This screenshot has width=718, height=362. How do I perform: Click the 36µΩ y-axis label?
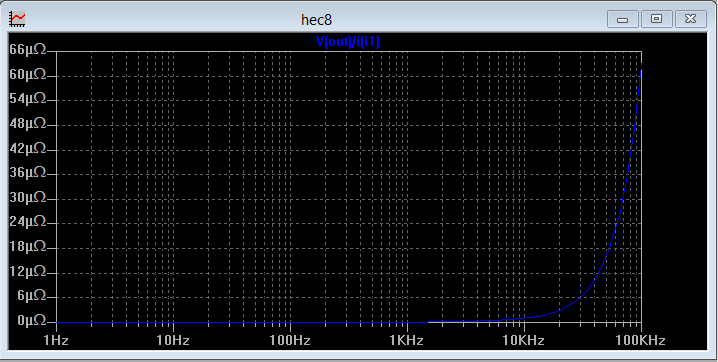(x=28, y=173)
